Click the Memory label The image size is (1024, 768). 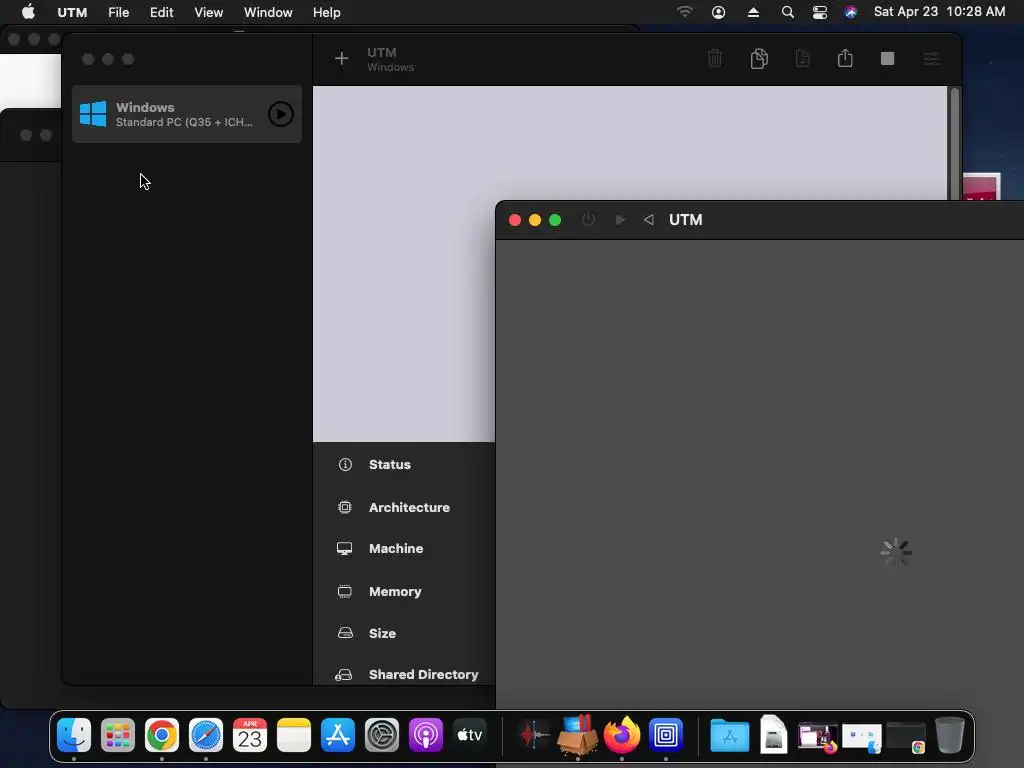pos(395,592)
